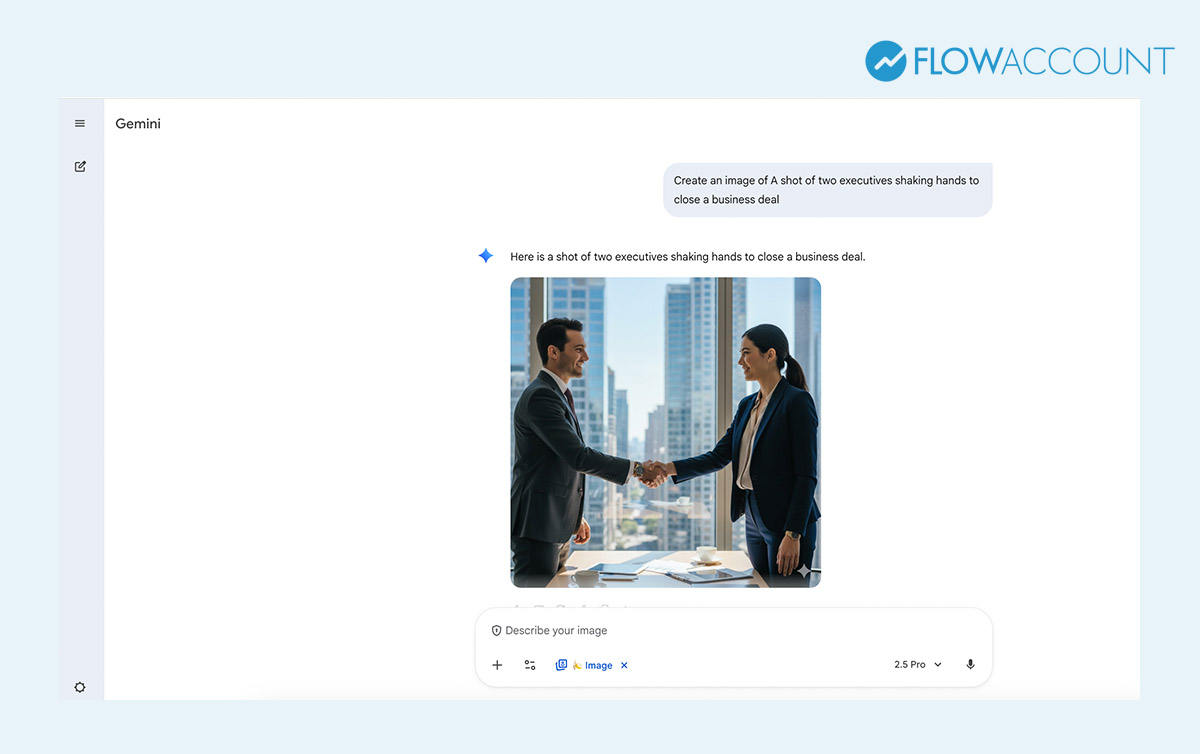Click the image stack icon on the Image chip
Image resolution: width=1200 pixels, height=754 pixels.
[561, 665]
